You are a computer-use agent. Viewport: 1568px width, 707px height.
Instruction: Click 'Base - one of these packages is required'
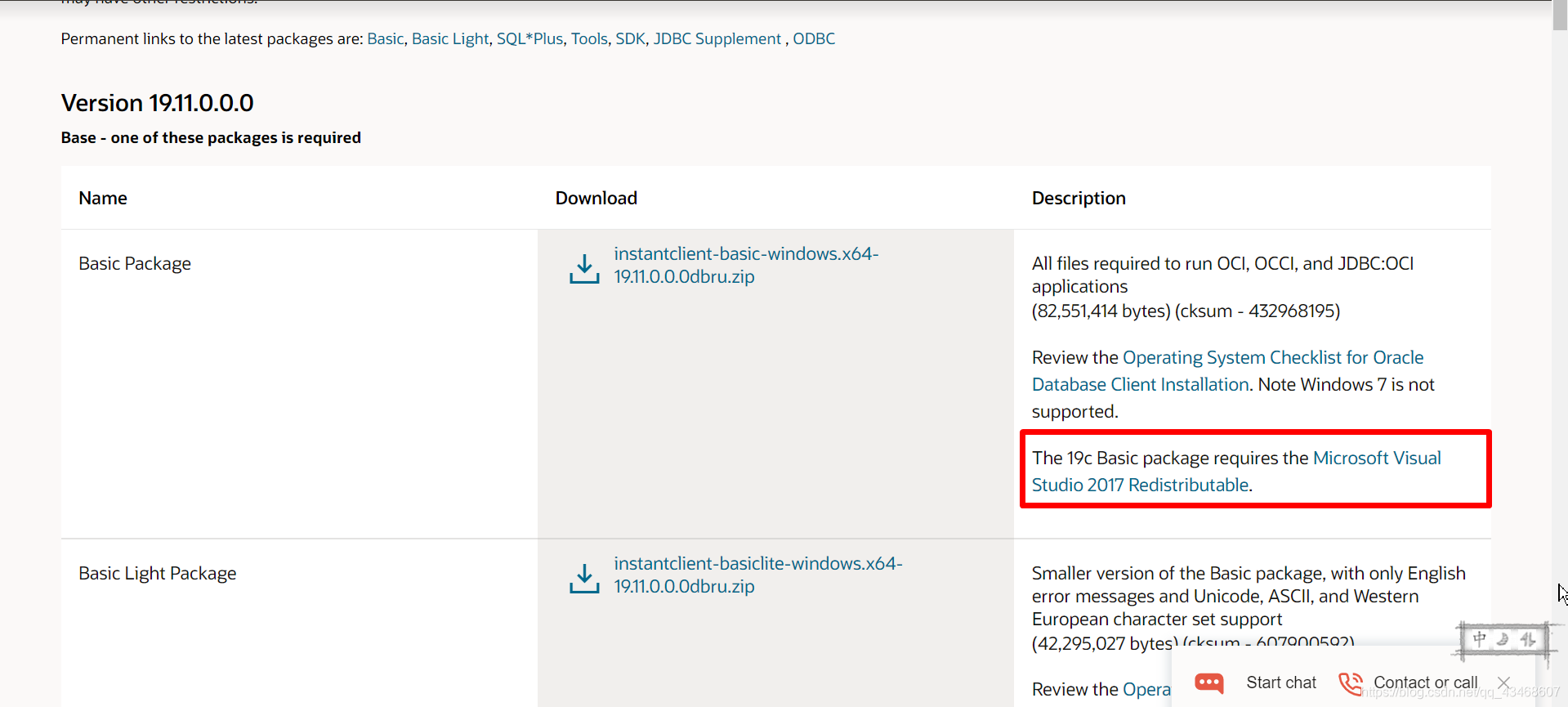[x=211, y=137]
